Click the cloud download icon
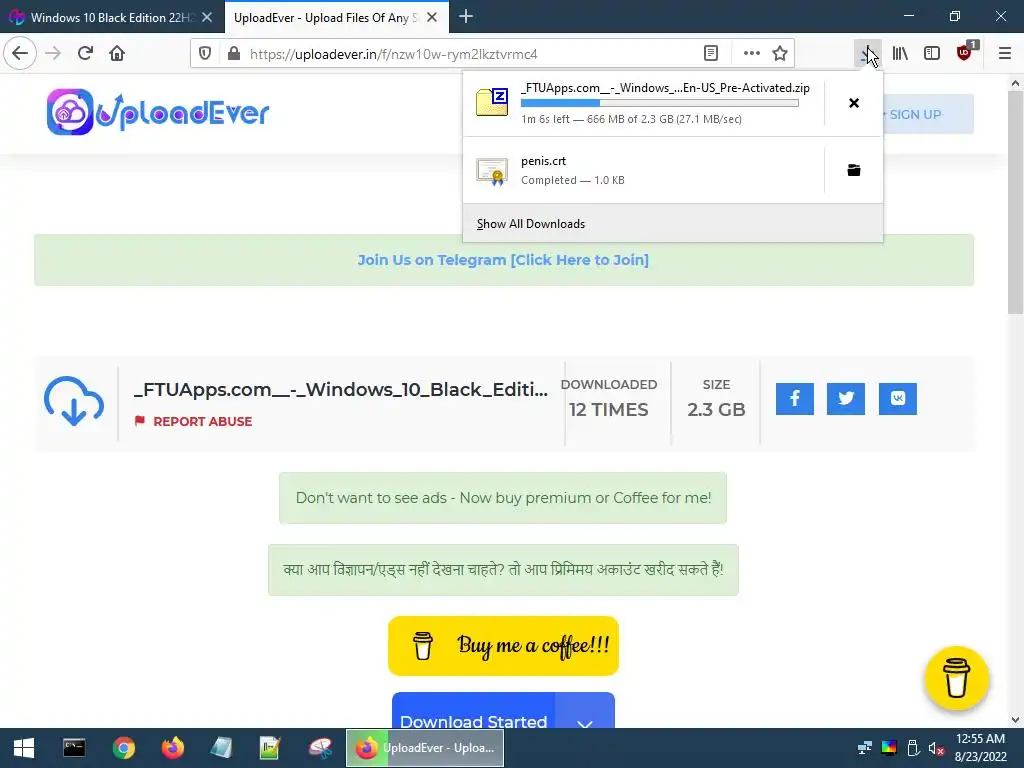The width and height of the screenshot is (1024, 768). coord(74,400)
